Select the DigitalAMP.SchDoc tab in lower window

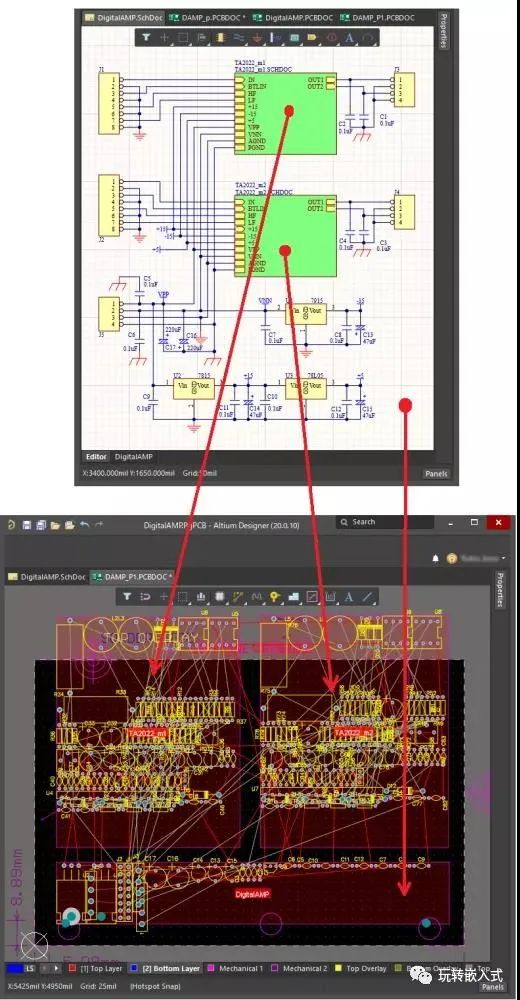click(47, 577)
